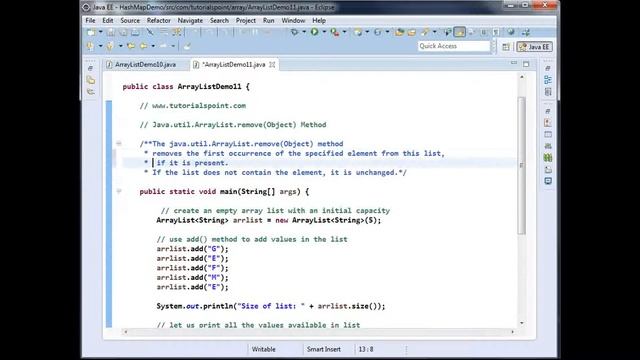Image resolution: width=640 pixels, height=360 pixels.
Task: Click the Search flashlight icon
Action: tap(425, 32)
